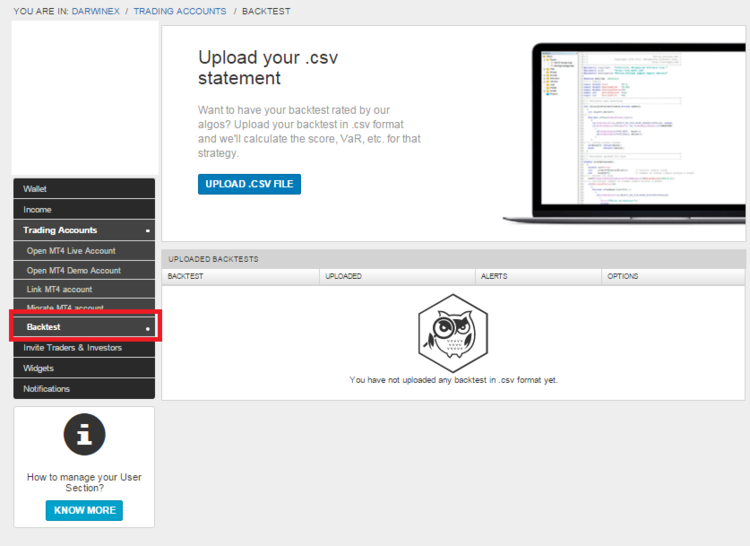This screenshot has height=546, width=750.
Task: Open Invite Traders & Investors
Action: [73, 348]
